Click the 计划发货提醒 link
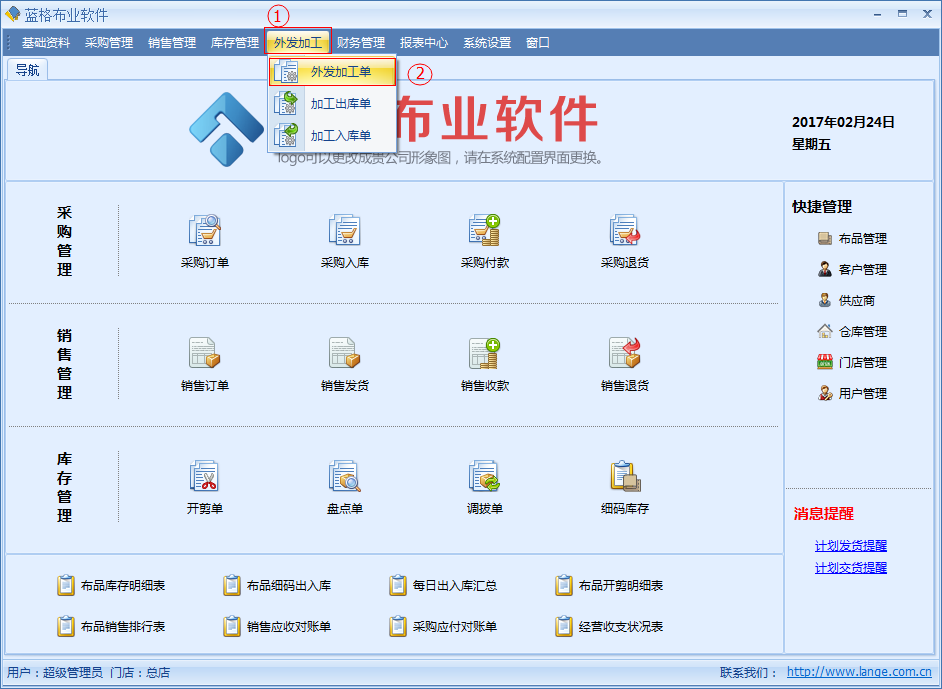Screen dimensions: 942x689 pos(851,545)
